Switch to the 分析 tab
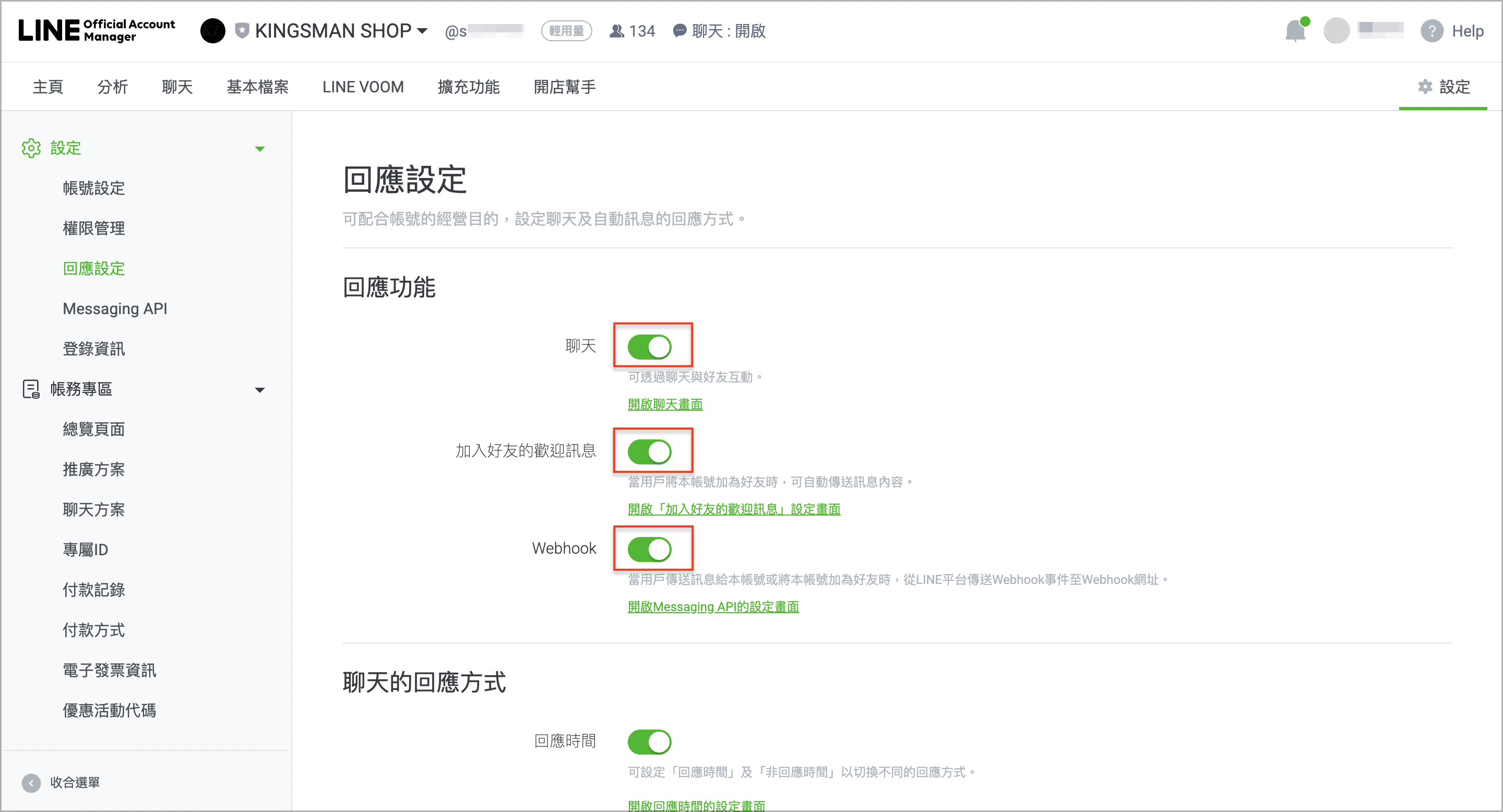The width and height of the screenshot is (1503, 812). pyautogui.click(x=113, y=86)
